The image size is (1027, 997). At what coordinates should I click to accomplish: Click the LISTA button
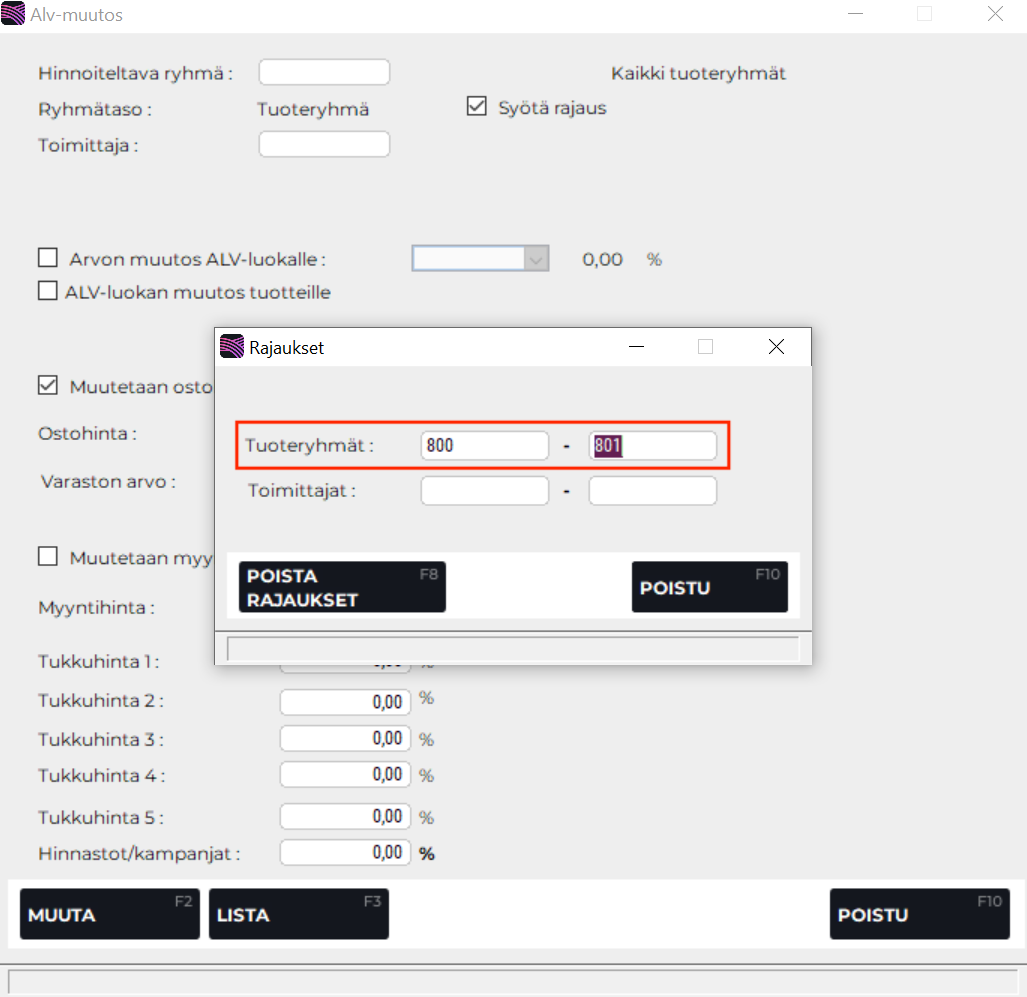(298, 914)
